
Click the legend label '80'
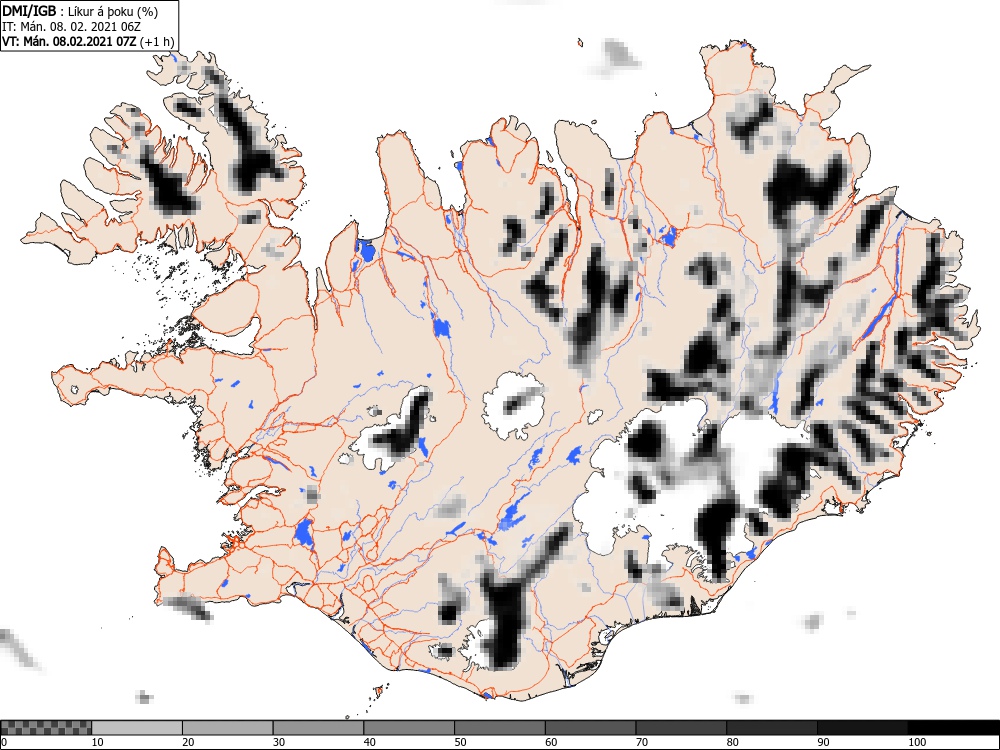[732, 742]
